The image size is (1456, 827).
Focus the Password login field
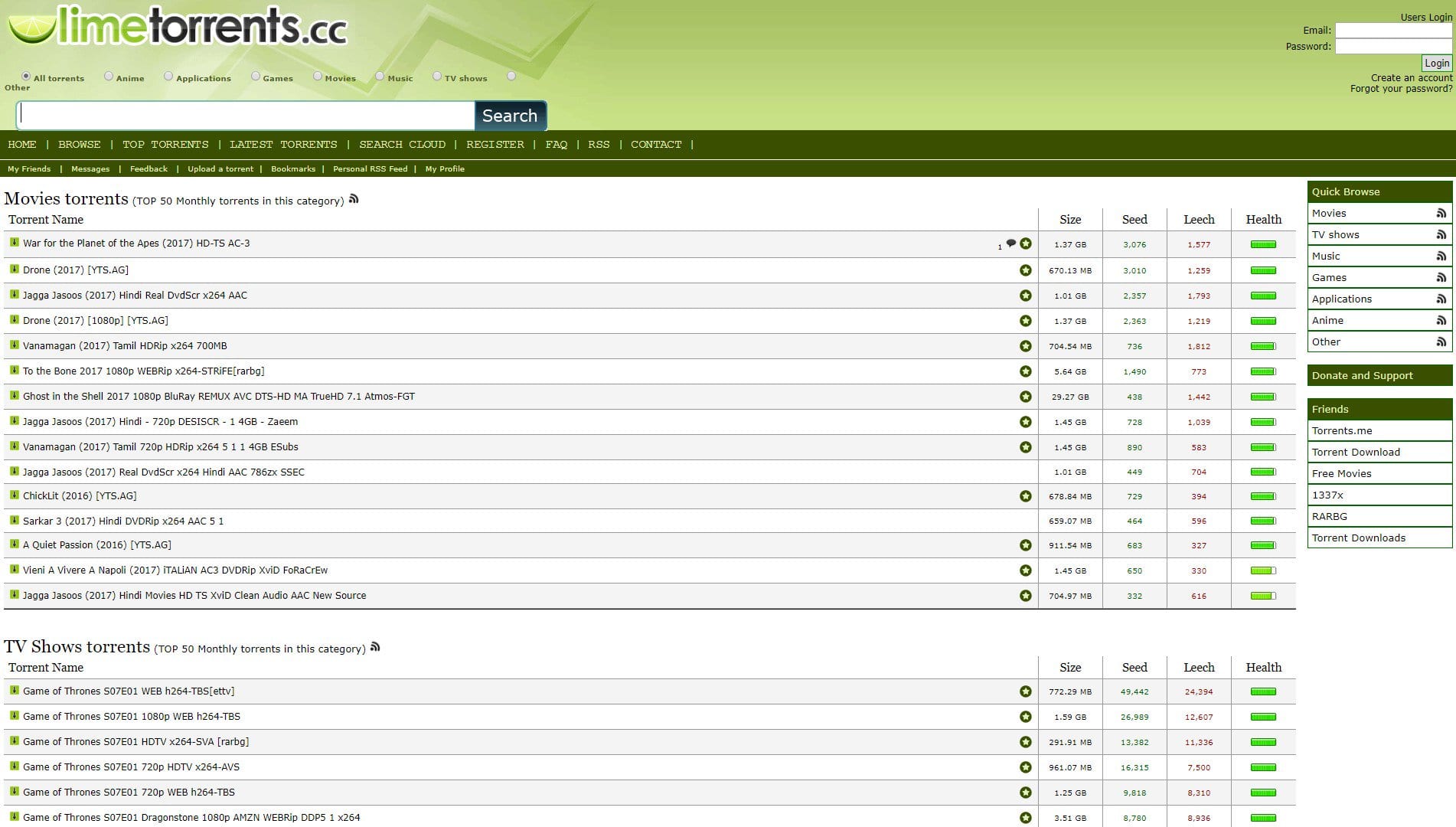1393,47
